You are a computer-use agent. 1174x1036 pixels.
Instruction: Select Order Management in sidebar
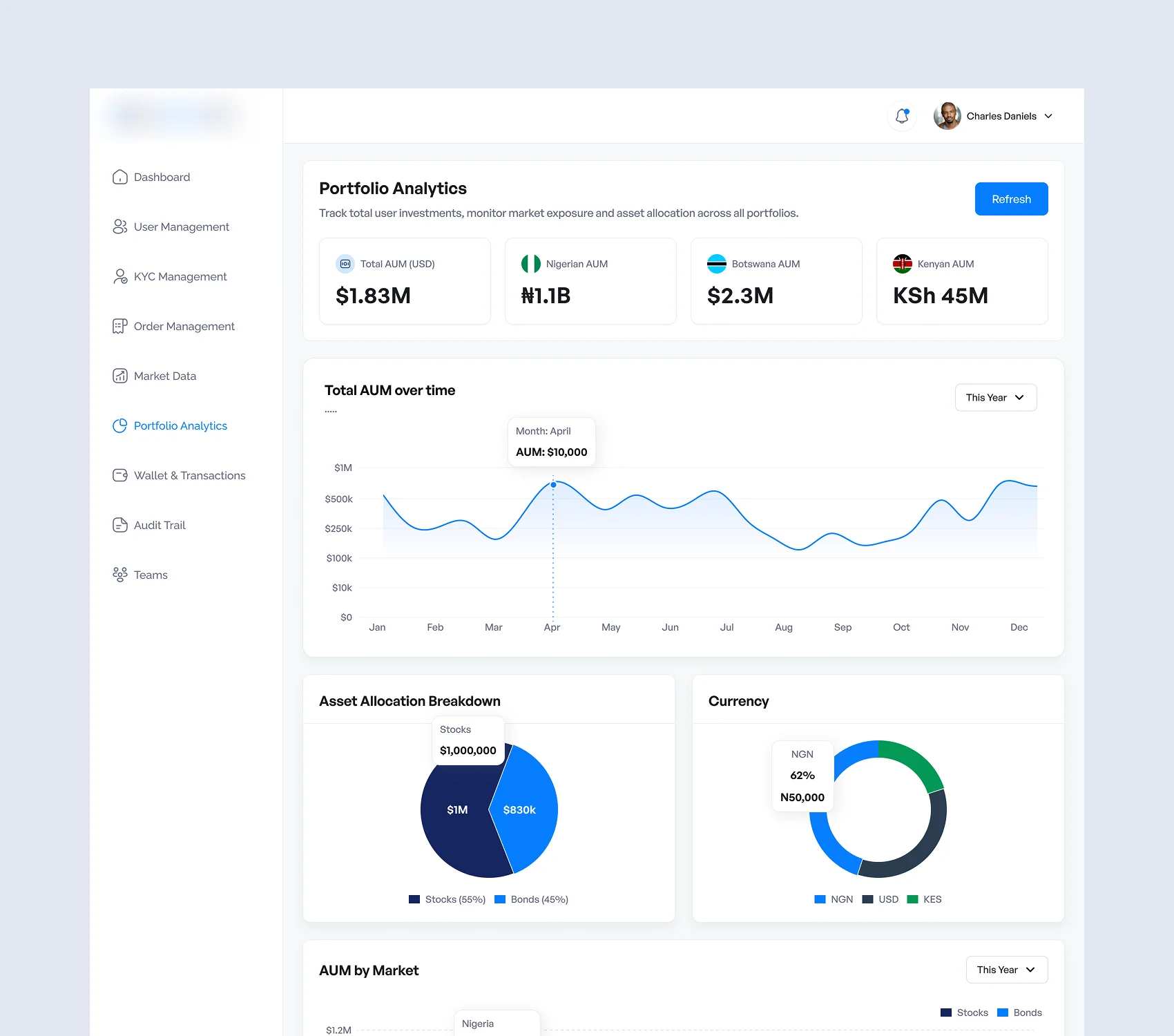coord(184,327)
